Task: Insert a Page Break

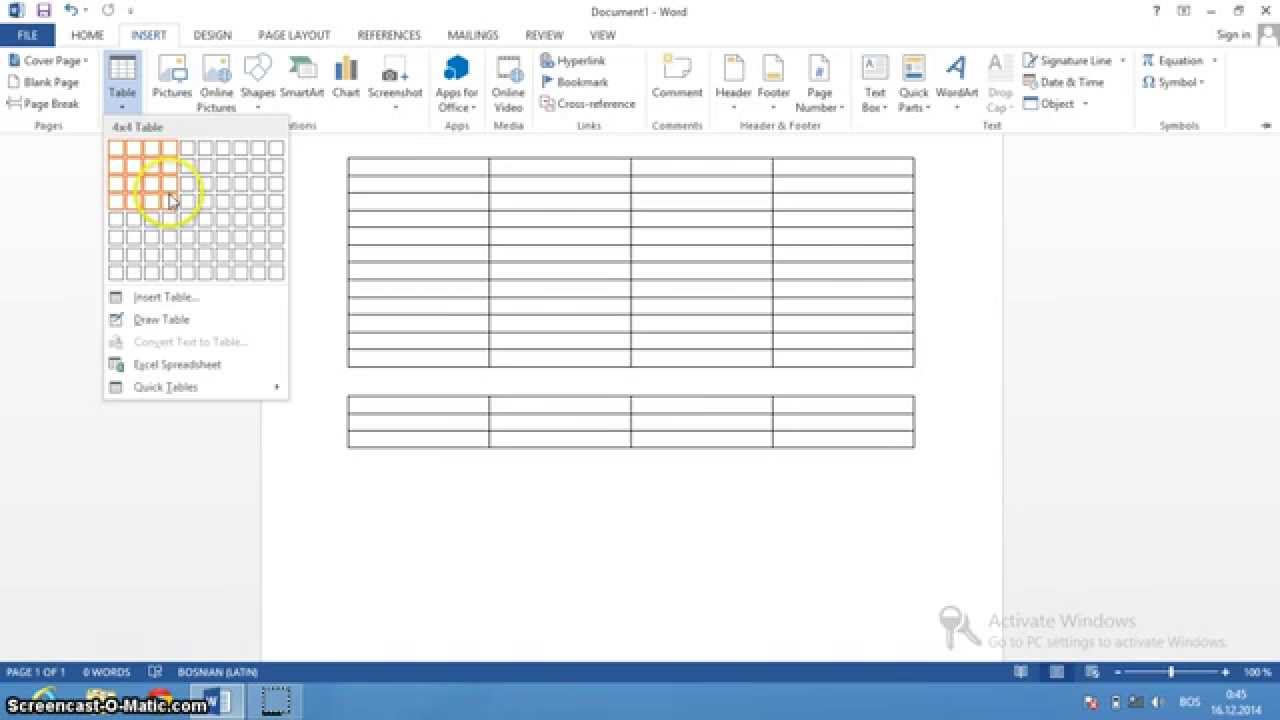Action: [x=43, y=104]
